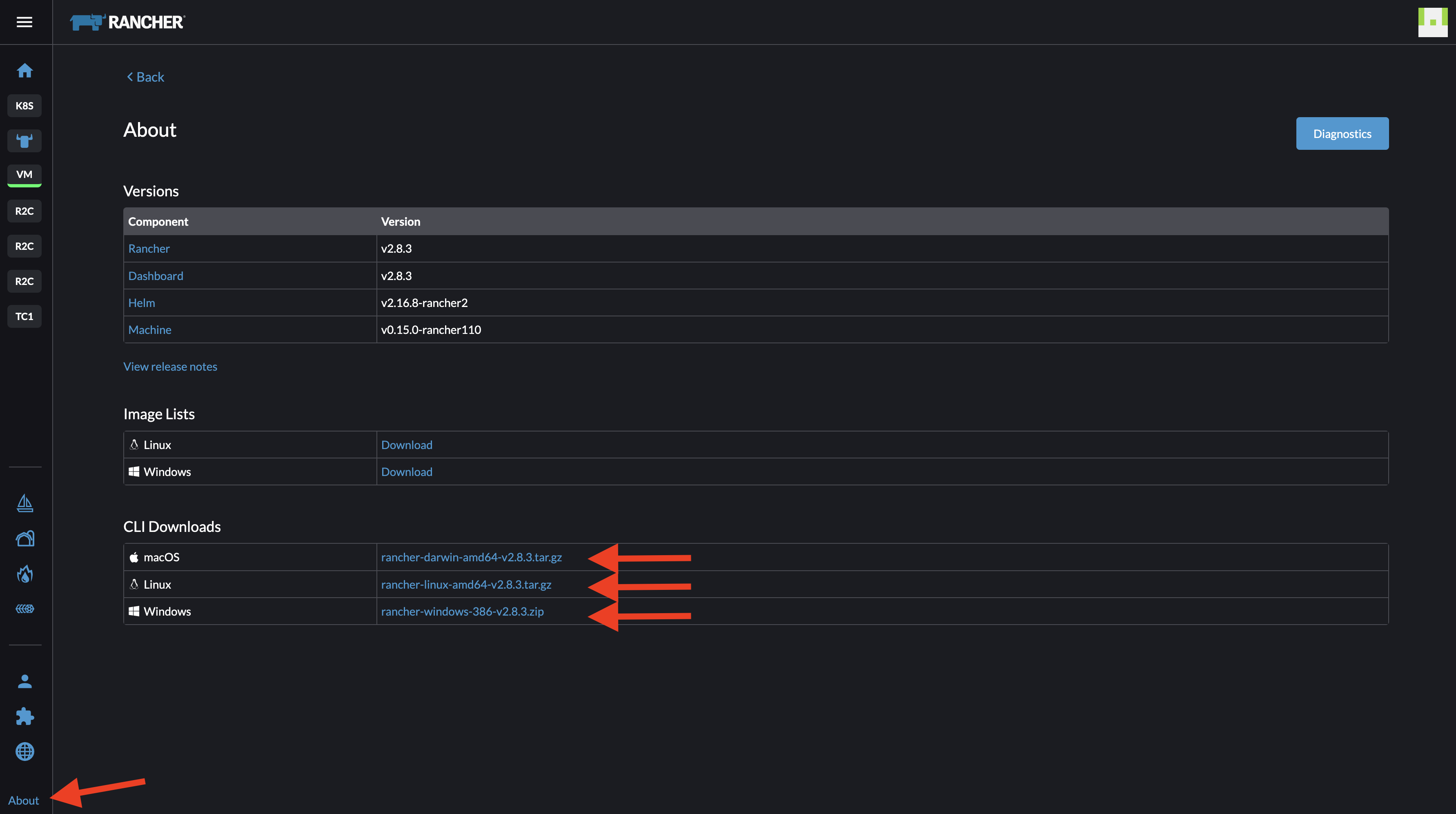
Task: Click the macOS row label
Action: tap(161, 557)
